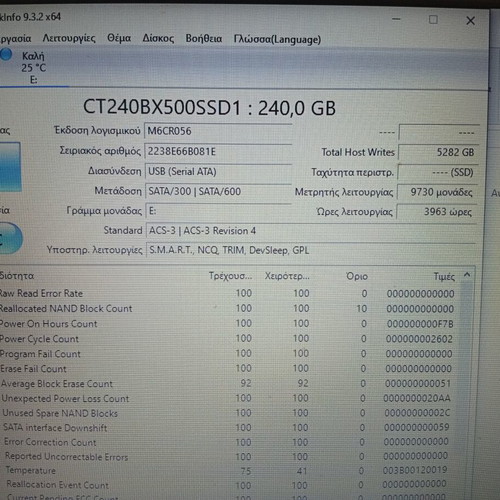Click the Τρέχουσ... column header
The height and width of the screenshot is (500, 500).
(230, 276)
